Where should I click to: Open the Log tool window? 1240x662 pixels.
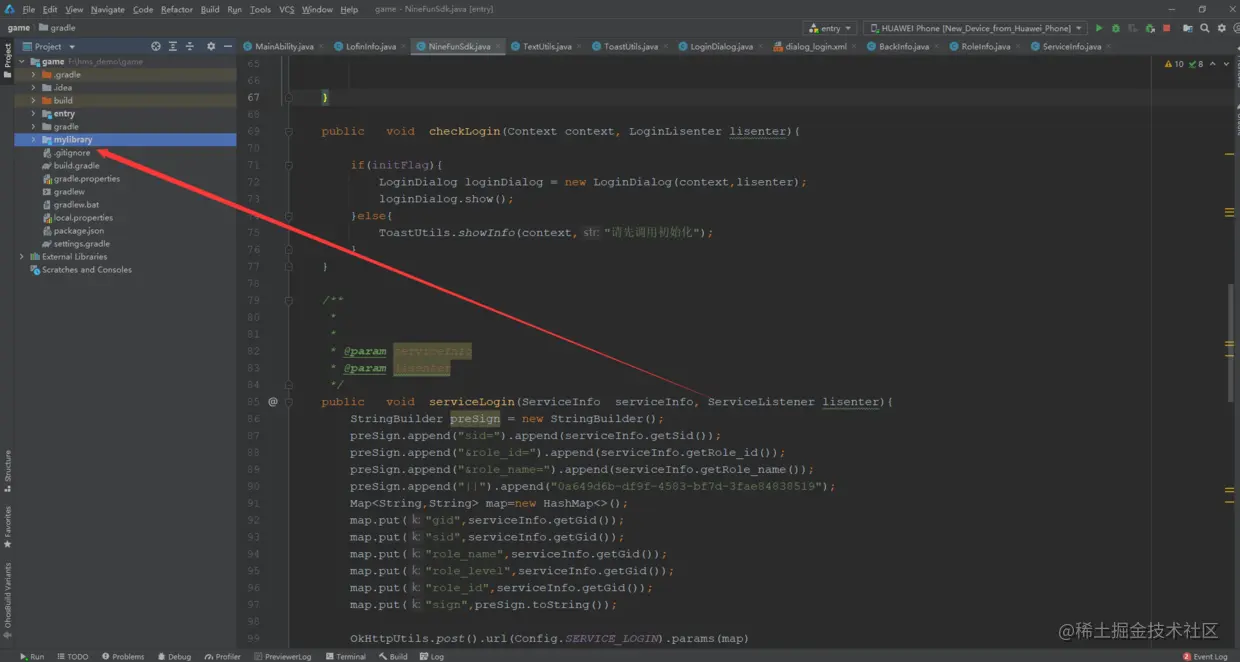point(432,656)
